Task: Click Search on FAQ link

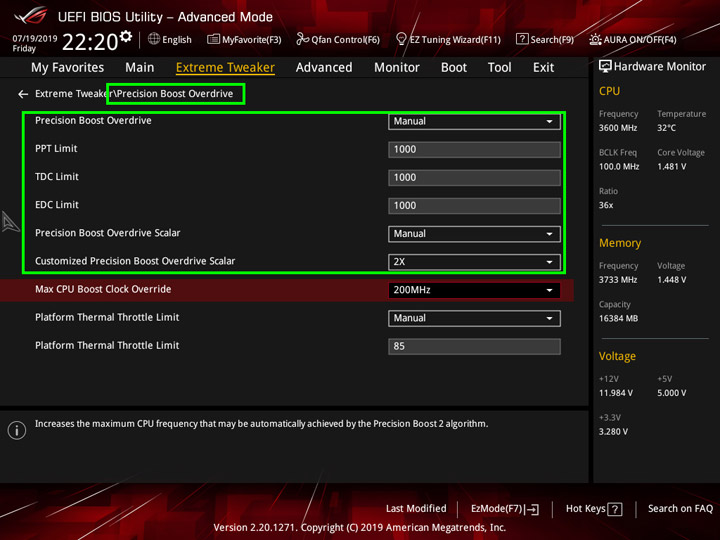Action: (x=680, y=509)
